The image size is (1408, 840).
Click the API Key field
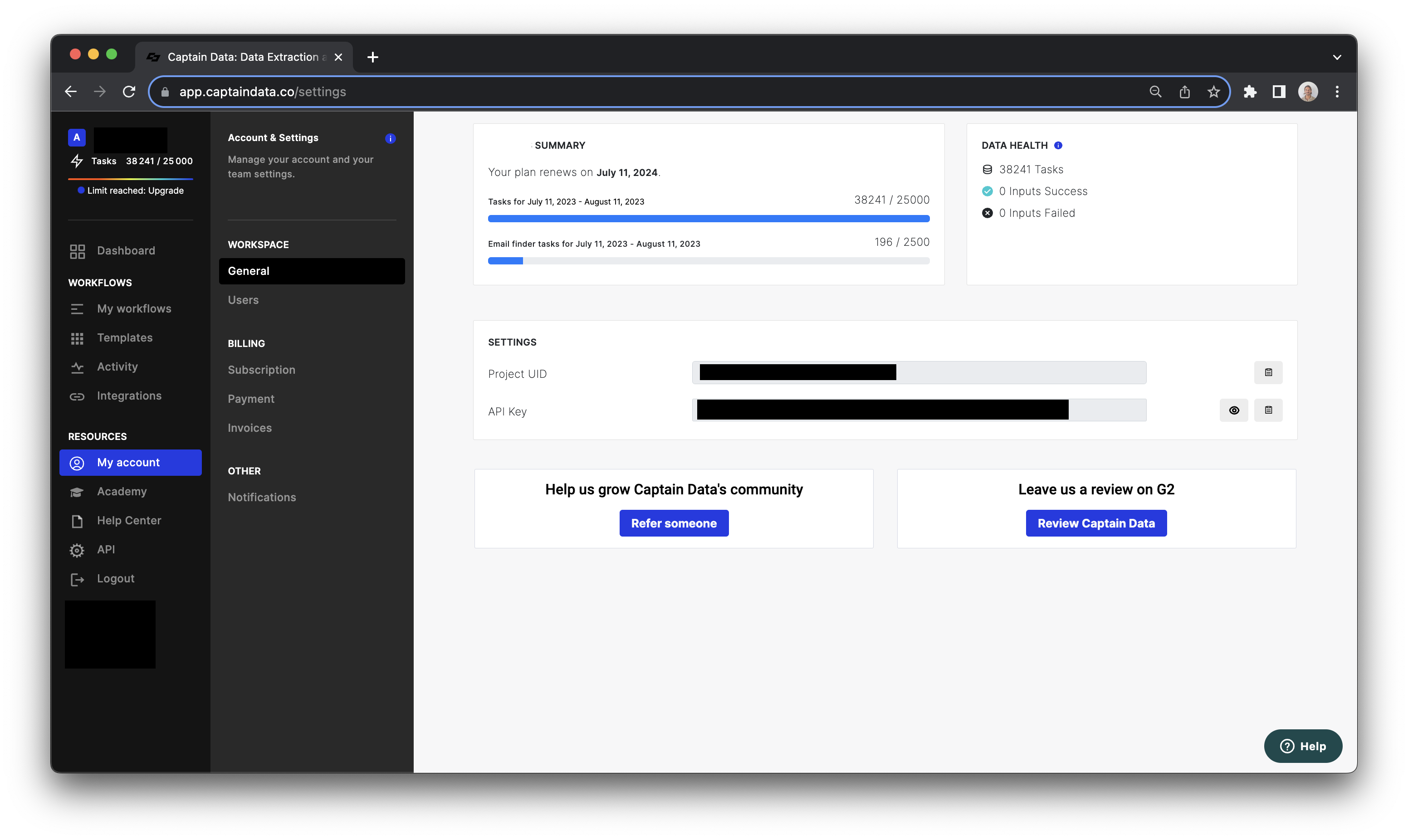pos(919,410)
